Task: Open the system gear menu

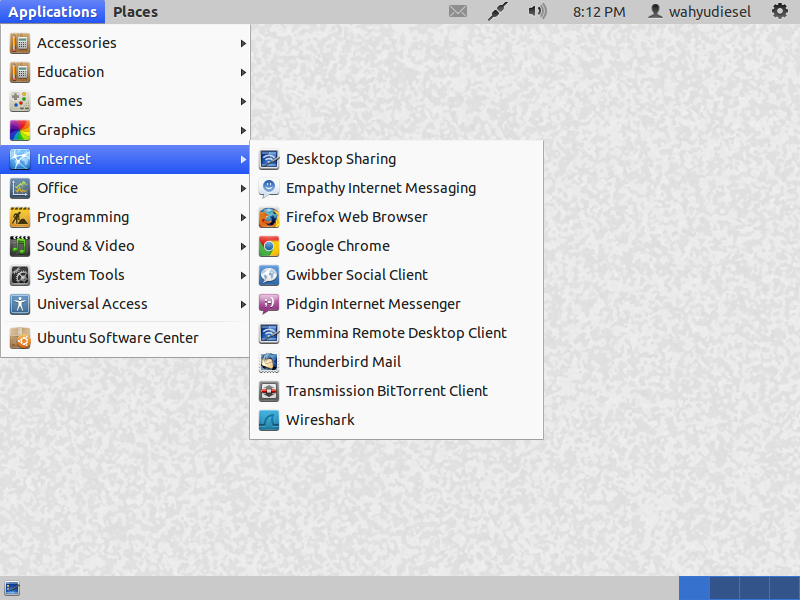Action: pyautogui.click(x=779, y=11)
